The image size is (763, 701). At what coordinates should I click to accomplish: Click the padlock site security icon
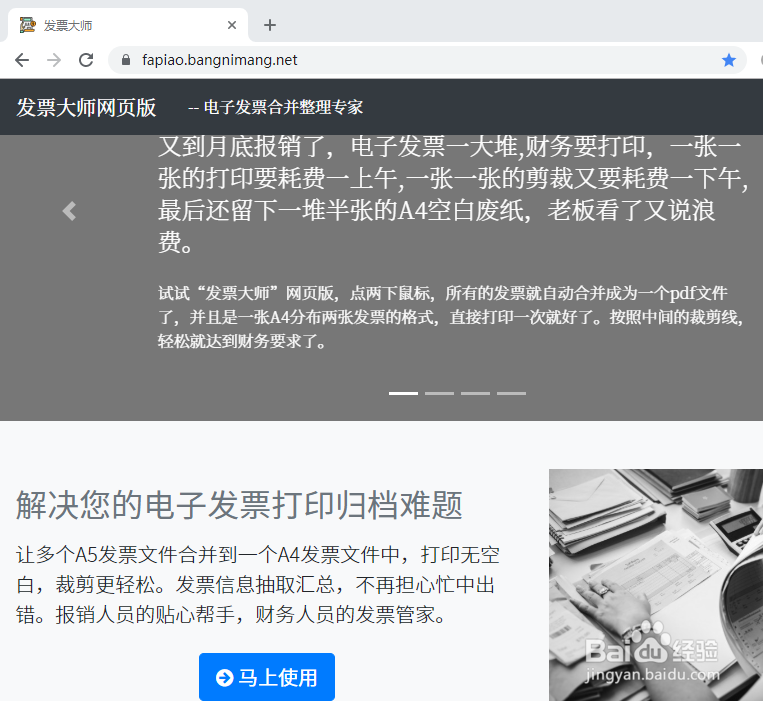(x=126, y=60)
